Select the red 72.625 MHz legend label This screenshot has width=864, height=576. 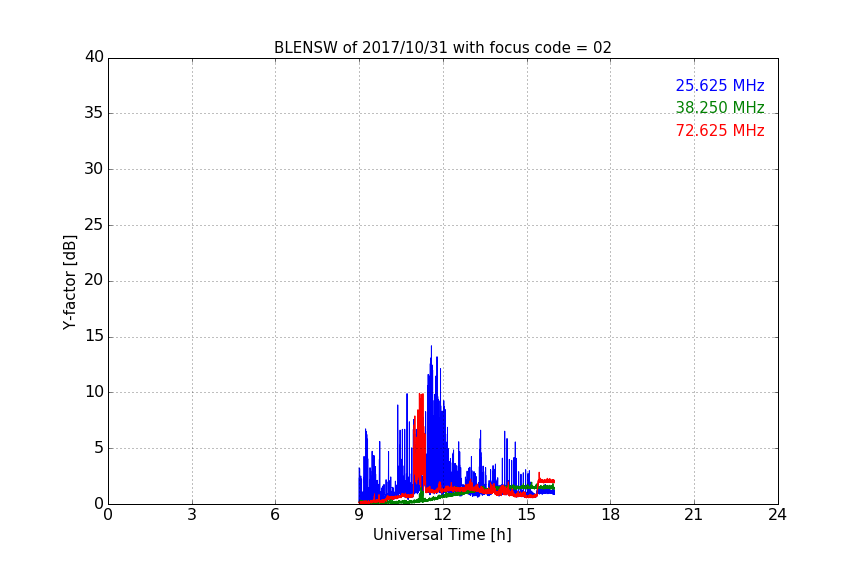click(x=720, y=131)
